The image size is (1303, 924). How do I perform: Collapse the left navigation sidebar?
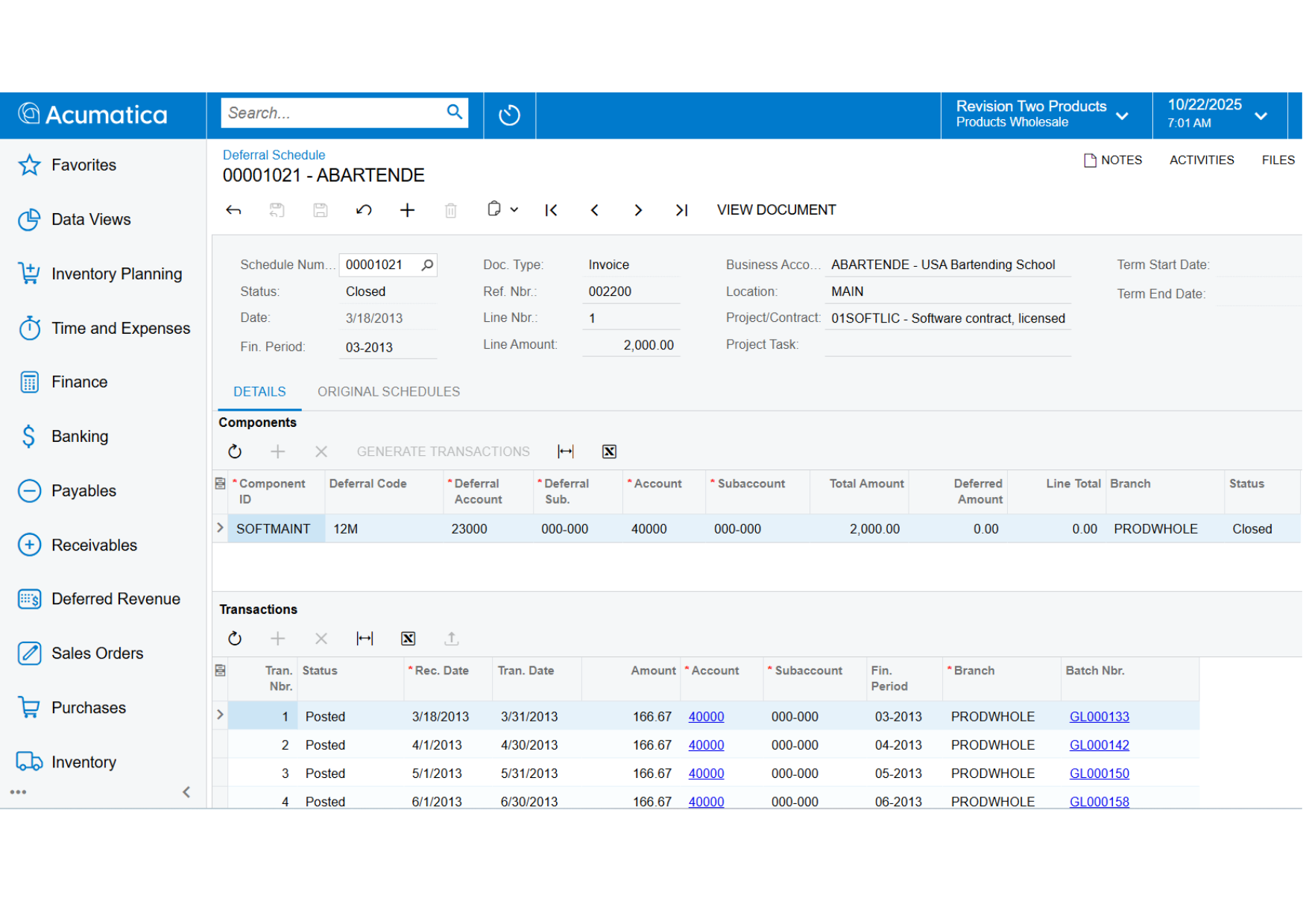(186, 792)
